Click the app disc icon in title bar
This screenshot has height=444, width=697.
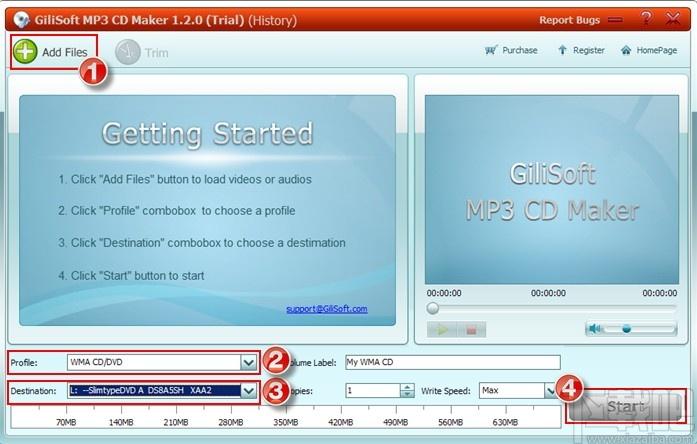pos(21,20)
